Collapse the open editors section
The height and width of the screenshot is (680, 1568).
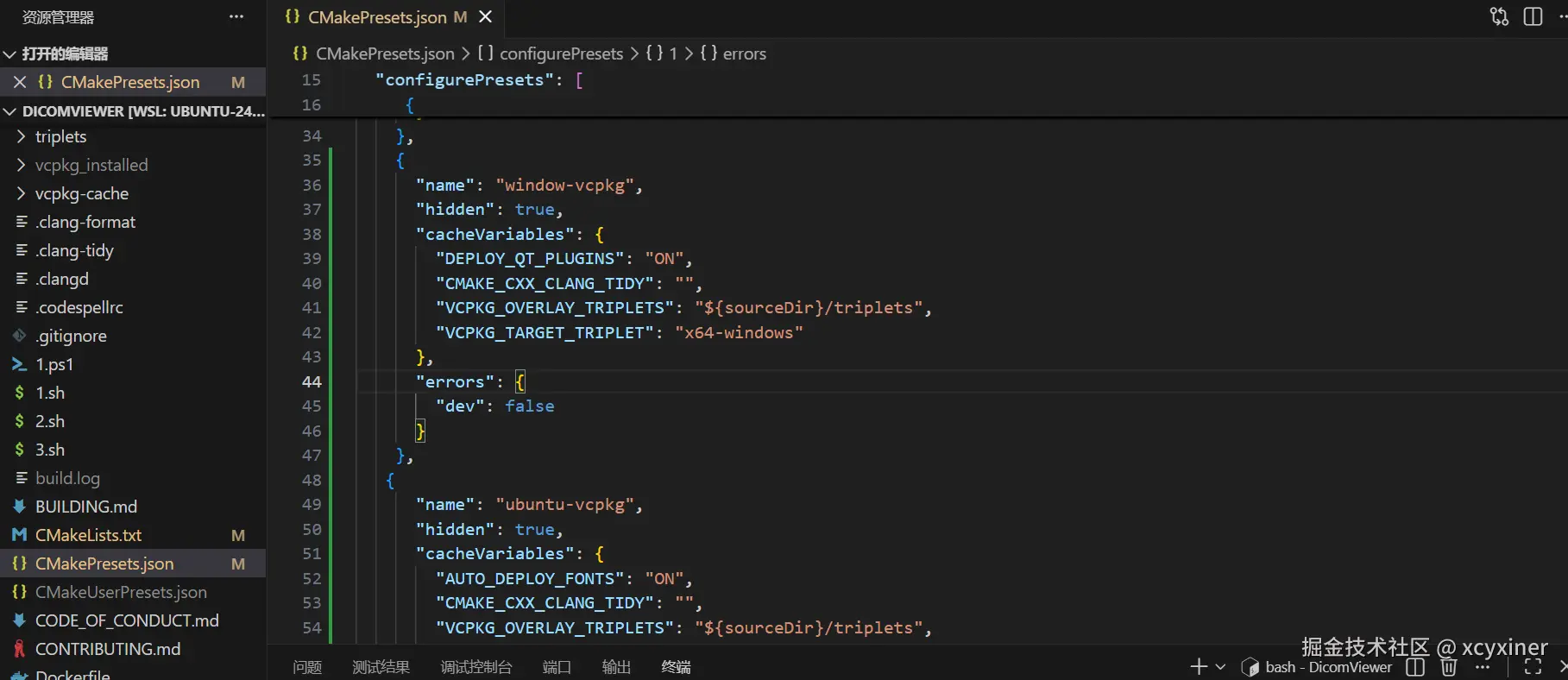10,54
